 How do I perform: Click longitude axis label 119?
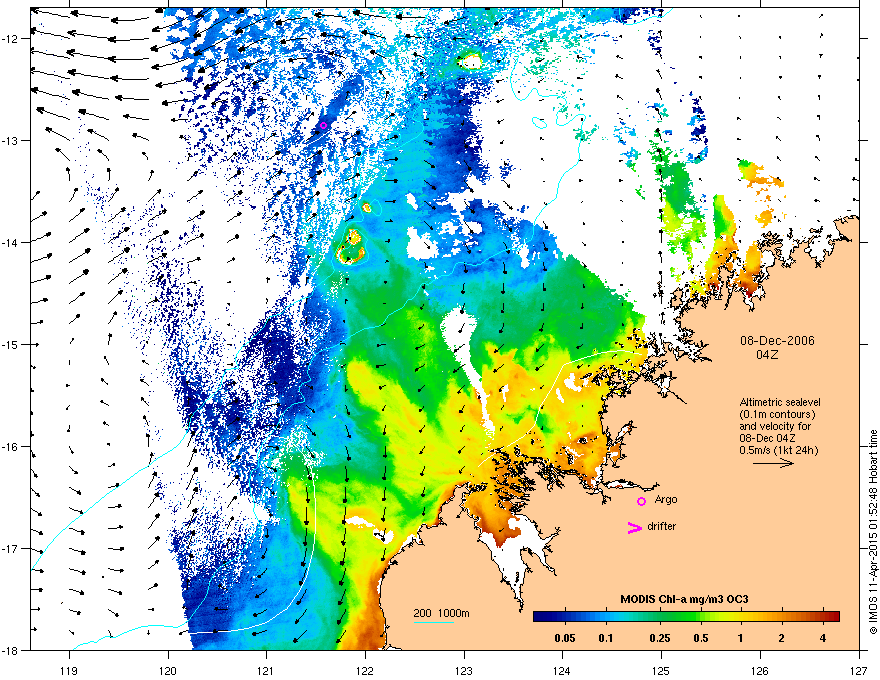click(69, 670)
